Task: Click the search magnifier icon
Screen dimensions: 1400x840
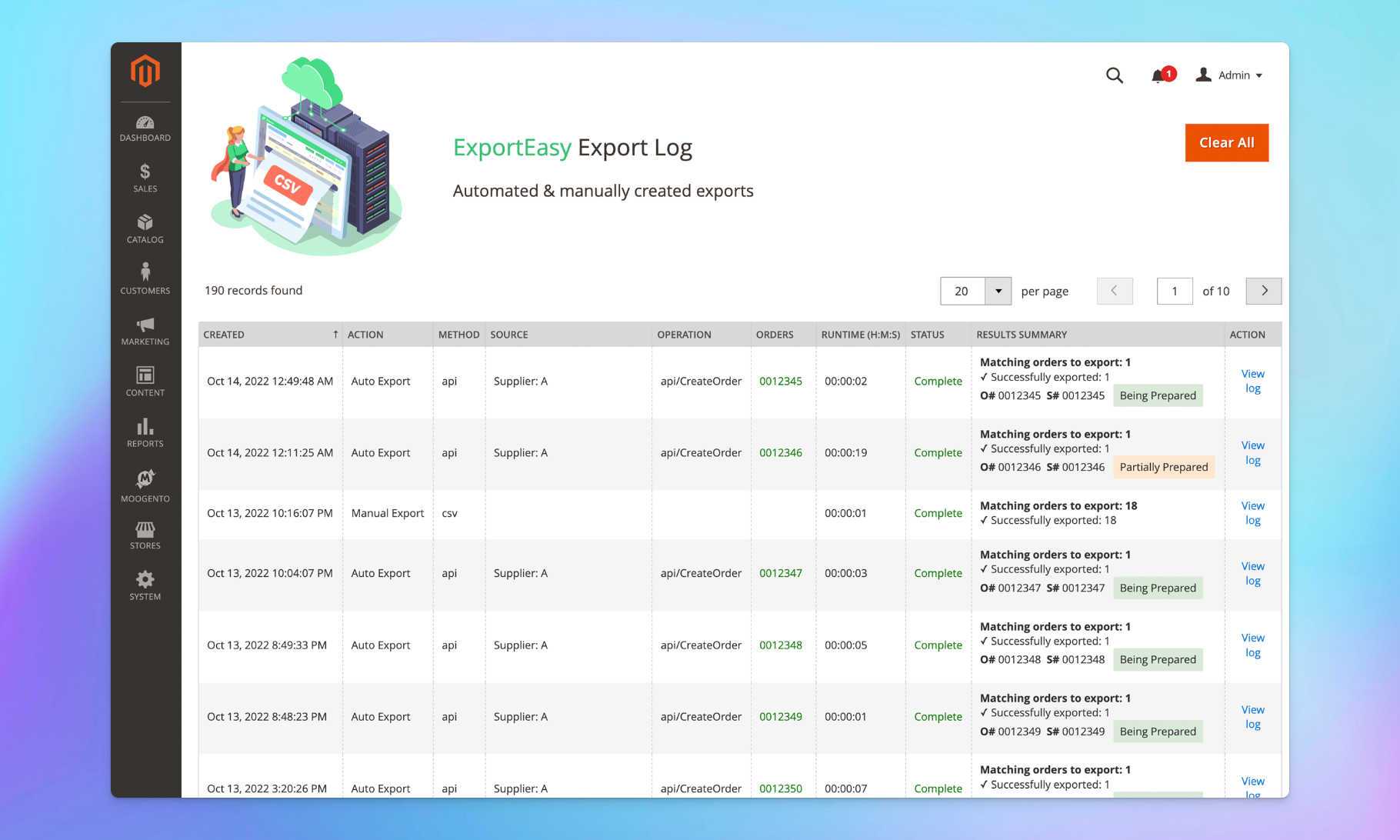Action: click(1115, 75)
